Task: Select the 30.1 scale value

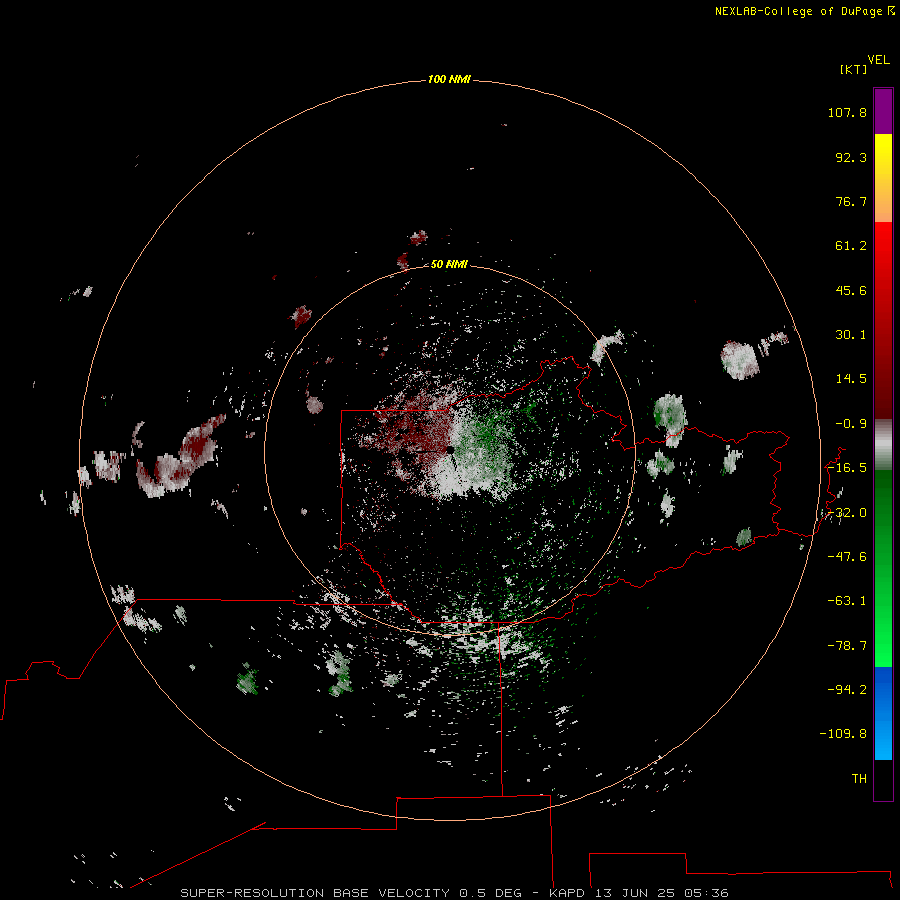Action: pyautogui.click(x=851, y=335)
